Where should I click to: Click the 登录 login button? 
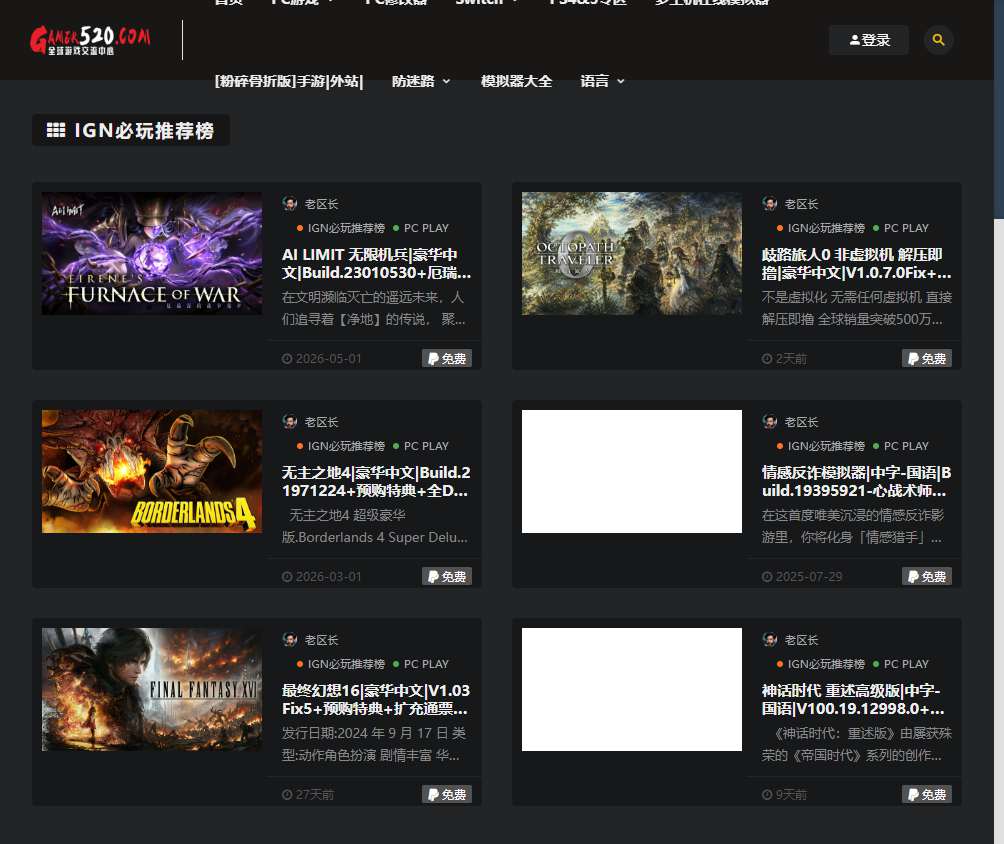coord(868,40)
